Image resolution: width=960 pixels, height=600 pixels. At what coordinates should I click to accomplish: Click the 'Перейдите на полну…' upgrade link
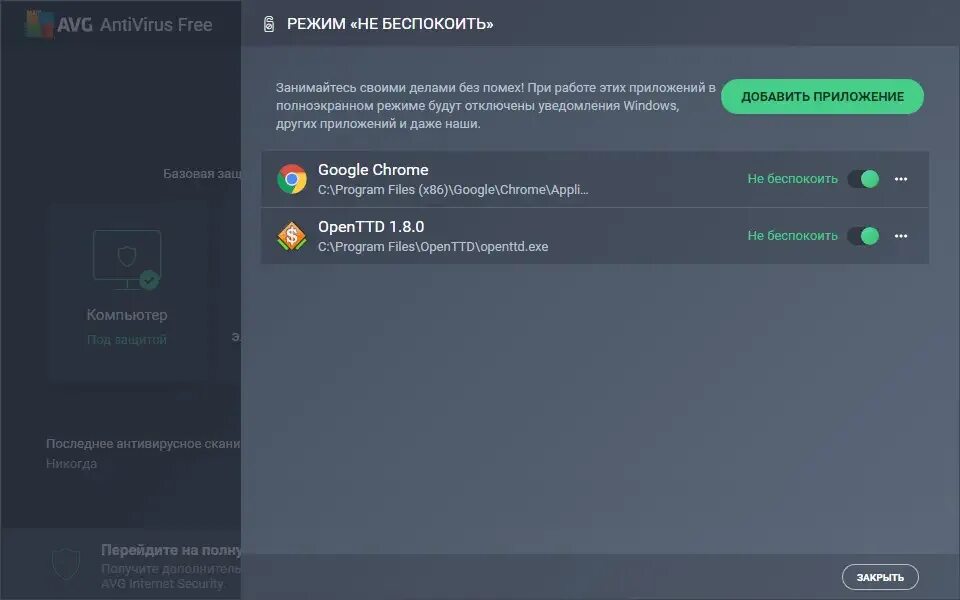pyautogui.click(x=171, y=550)
